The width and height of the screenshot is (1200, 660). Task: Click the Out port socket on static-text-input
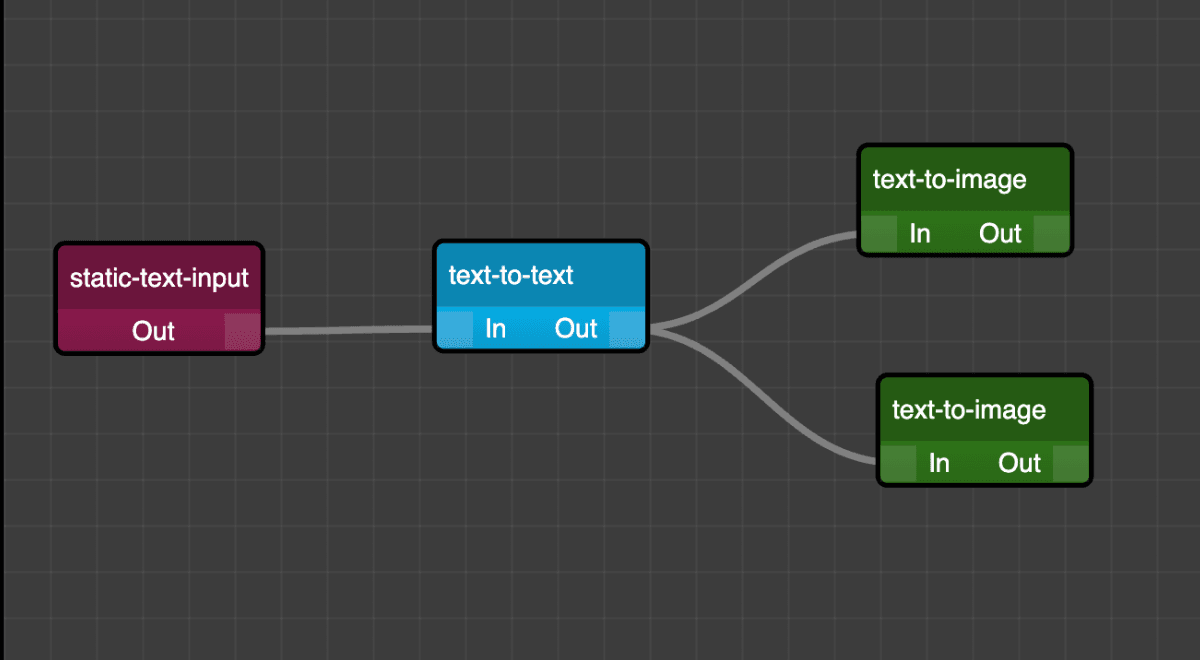coord(242,331)
